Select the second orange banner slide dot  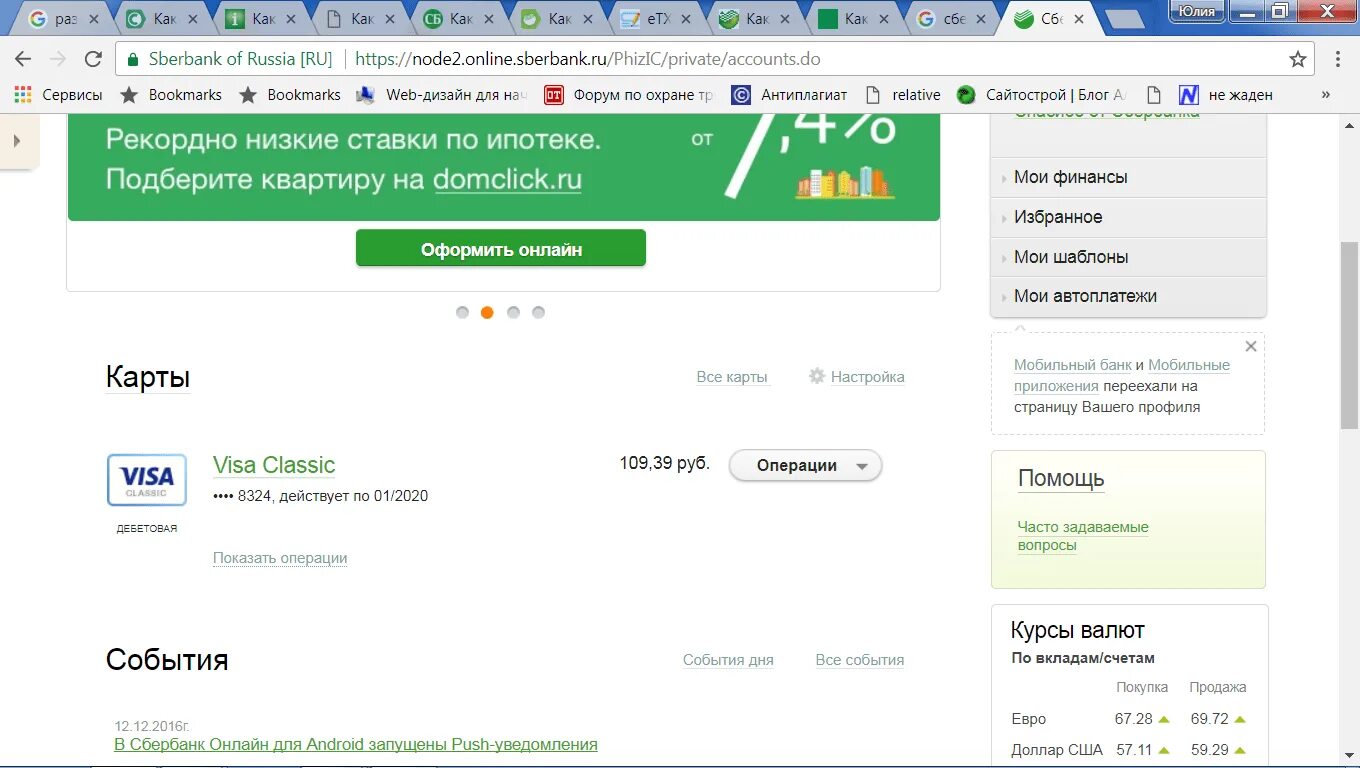point(487,312)
